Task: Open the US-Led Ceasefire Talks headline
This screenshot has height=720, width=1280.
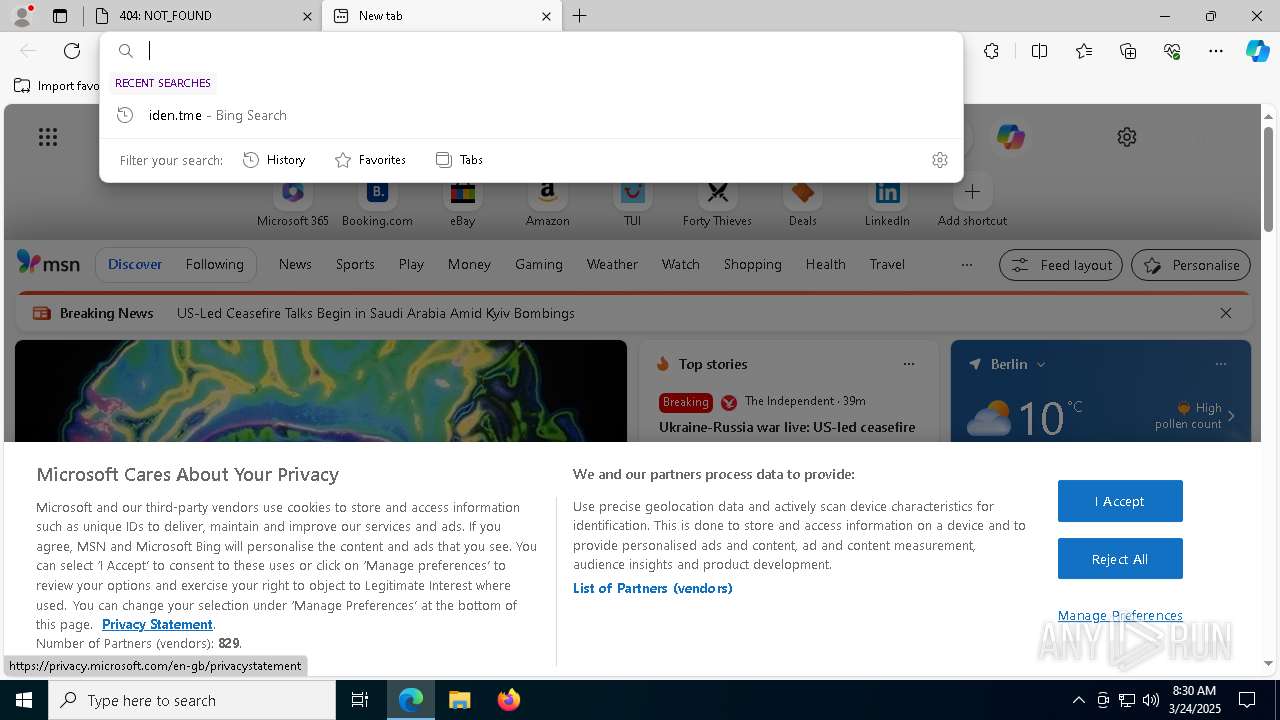Action: pos(375,313)
